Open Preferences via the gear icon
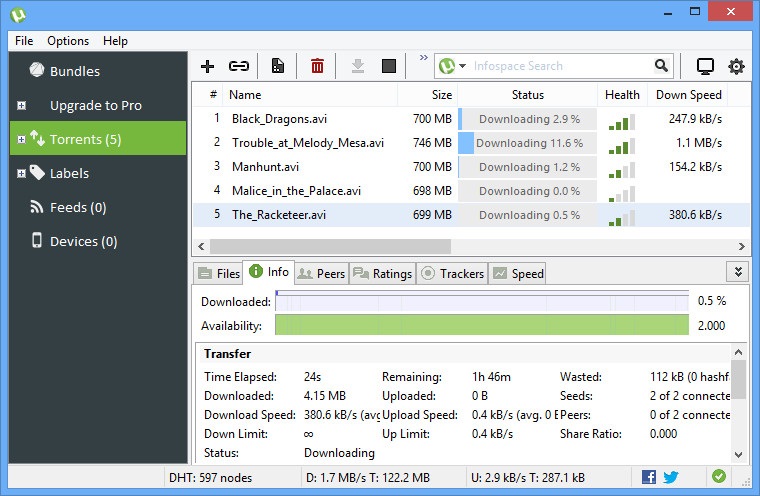 [737, 66]
